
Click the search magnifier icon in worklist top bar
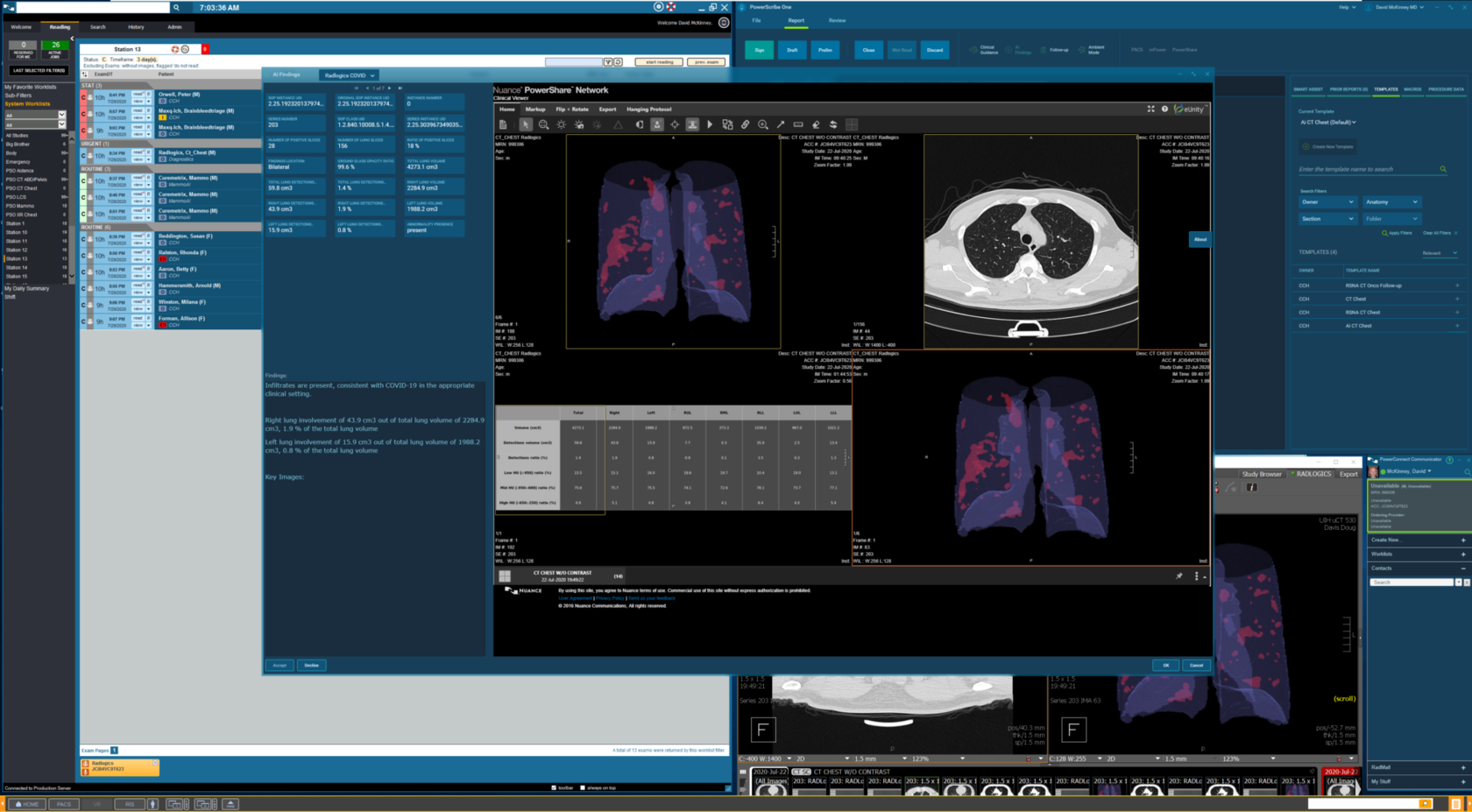point(176,7)
